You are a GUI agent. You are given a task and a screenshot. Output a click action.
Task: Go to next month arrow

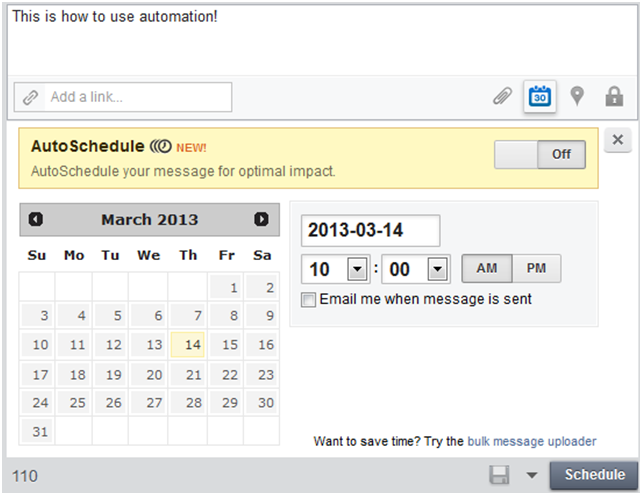tap(261, 219)
